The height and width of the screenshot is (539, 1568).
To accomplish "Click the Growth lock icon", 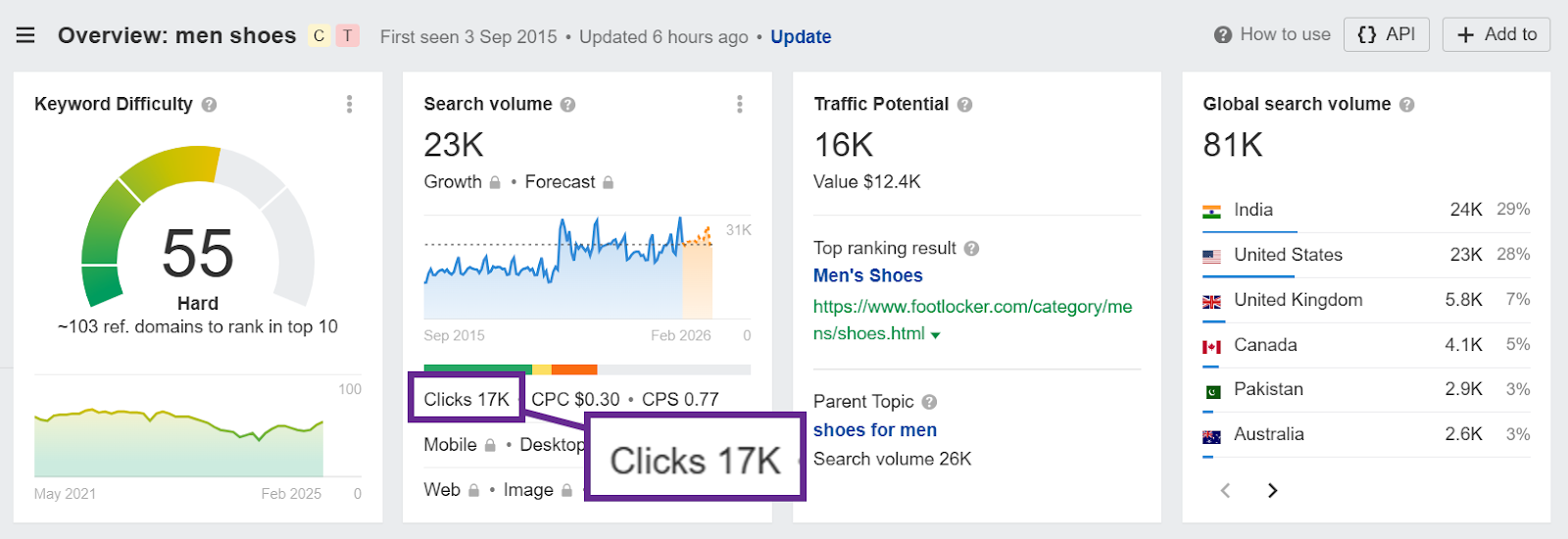I will pos(495,182).
